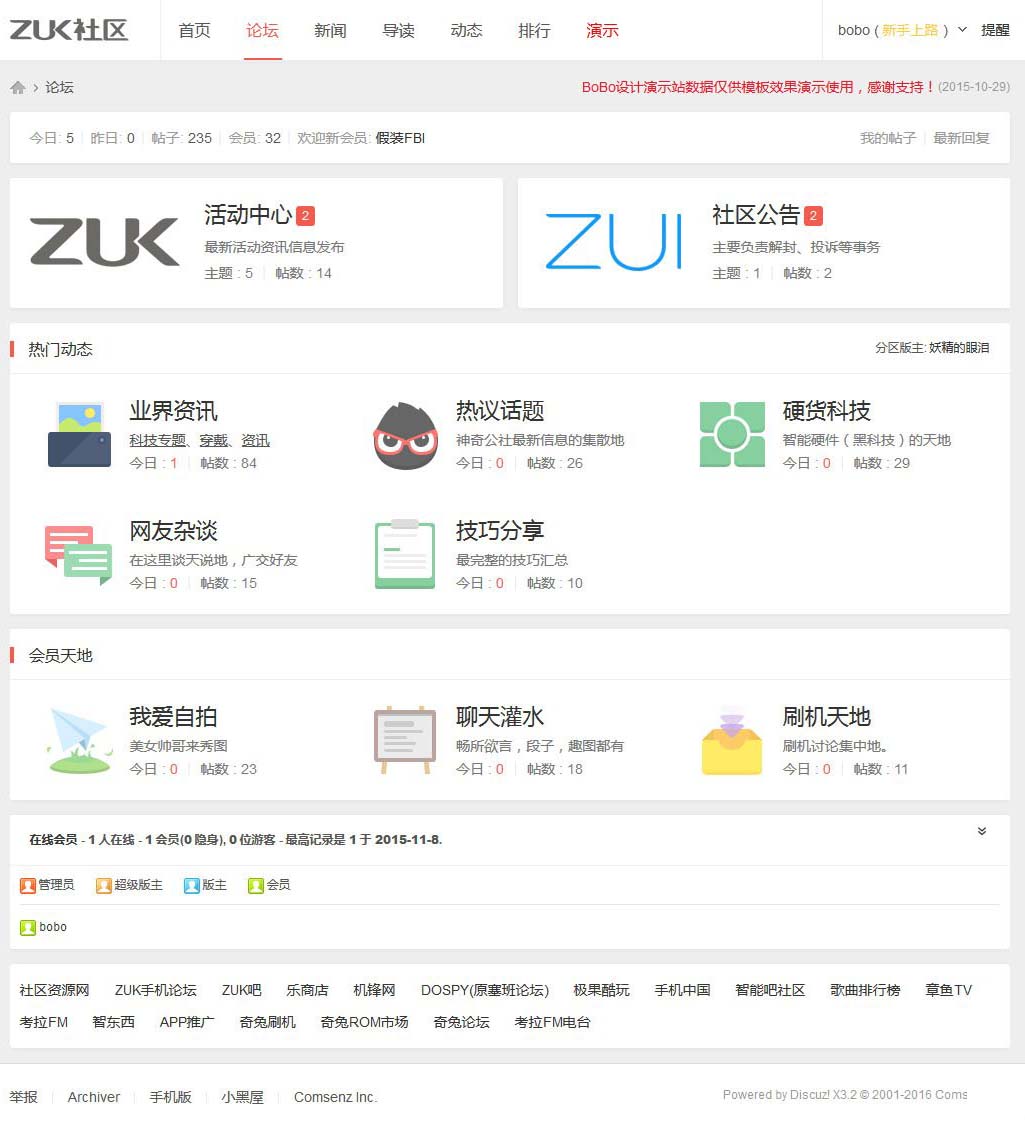Open moderator 妖精的眼泪 profile
The width and height of the screenshot is (1025, 1126).
tap(959, 348)
